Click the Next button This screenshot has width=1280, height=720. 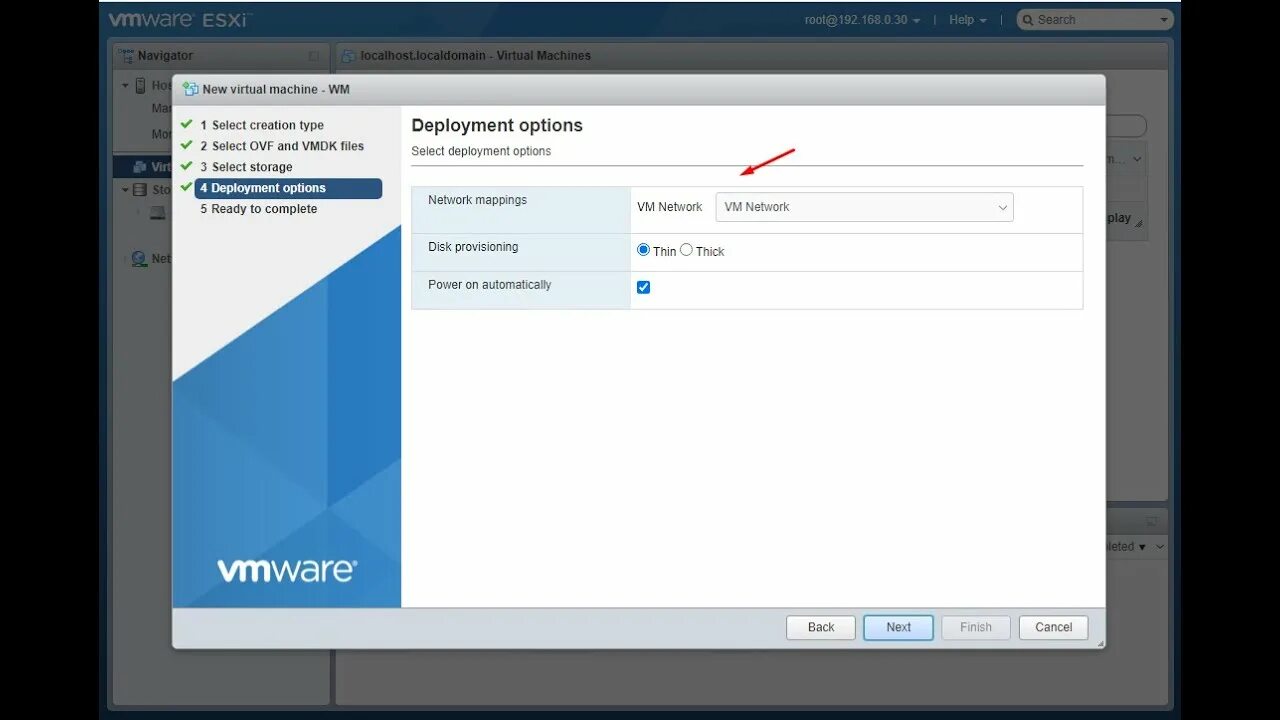pos(898,627)
